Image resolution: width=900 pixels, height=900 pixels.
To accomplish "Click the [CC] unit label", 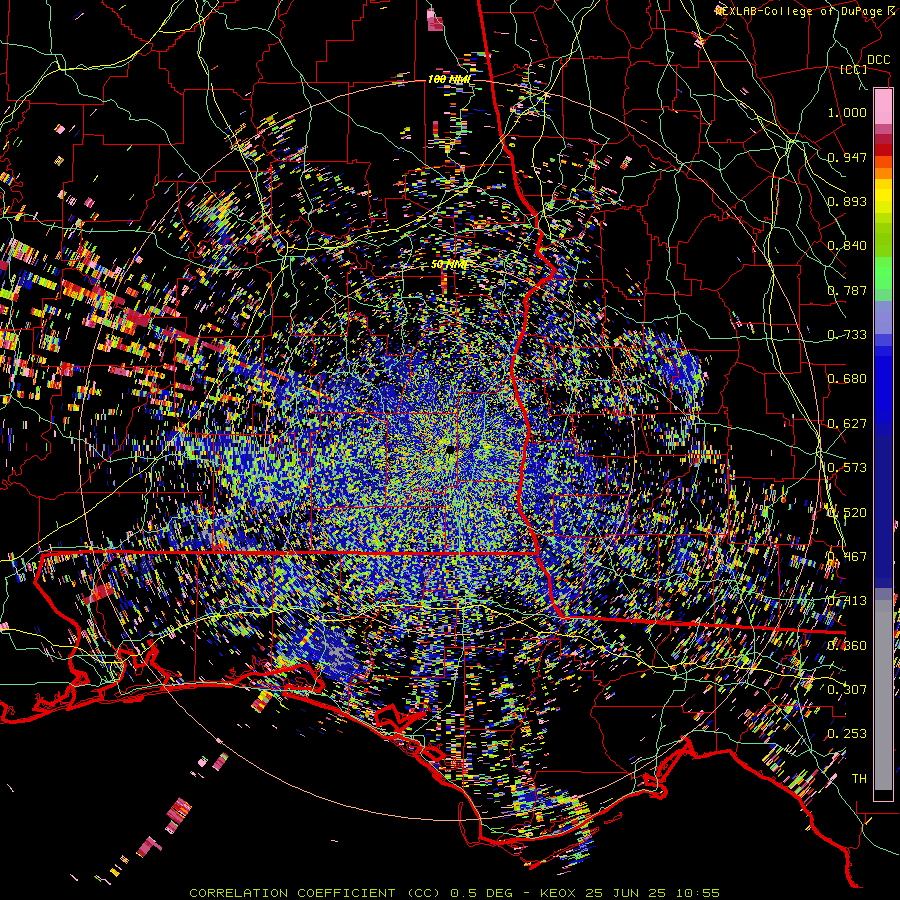I will click(x=854, y=69).
